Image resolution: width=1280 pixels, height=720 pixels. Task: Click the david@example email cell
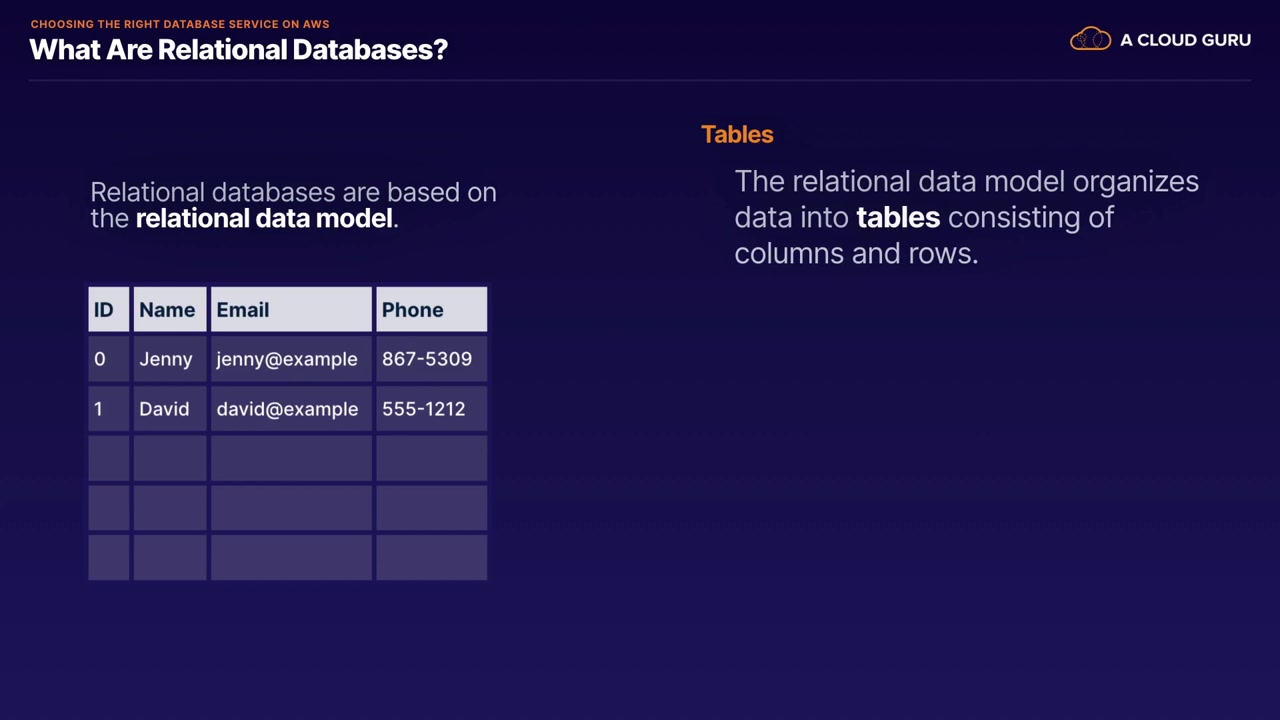click(287, 409)
